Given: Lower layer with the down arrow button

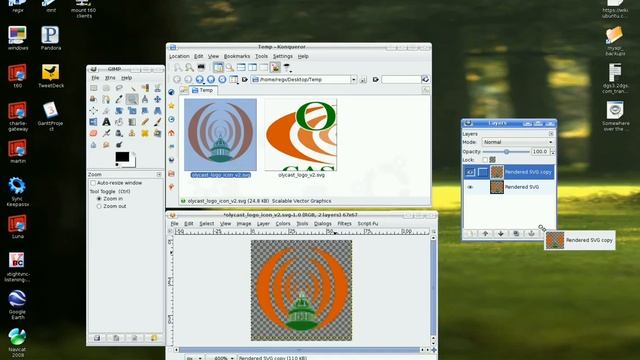Looking at the screenshot, I should click(500, 233).
